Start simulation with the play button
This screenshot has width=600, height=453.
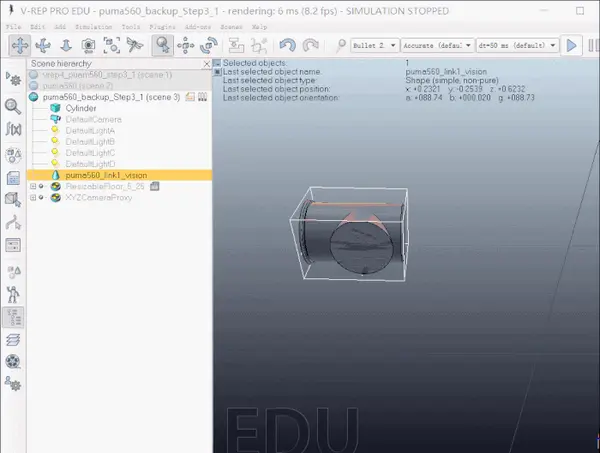point(571,46)
